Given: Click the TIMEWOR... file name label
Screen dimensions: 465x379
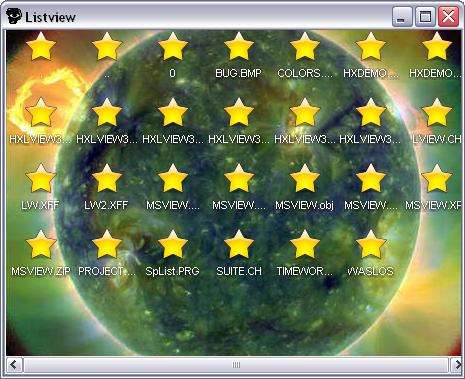Looking at the screenshot, I should 305,271.
